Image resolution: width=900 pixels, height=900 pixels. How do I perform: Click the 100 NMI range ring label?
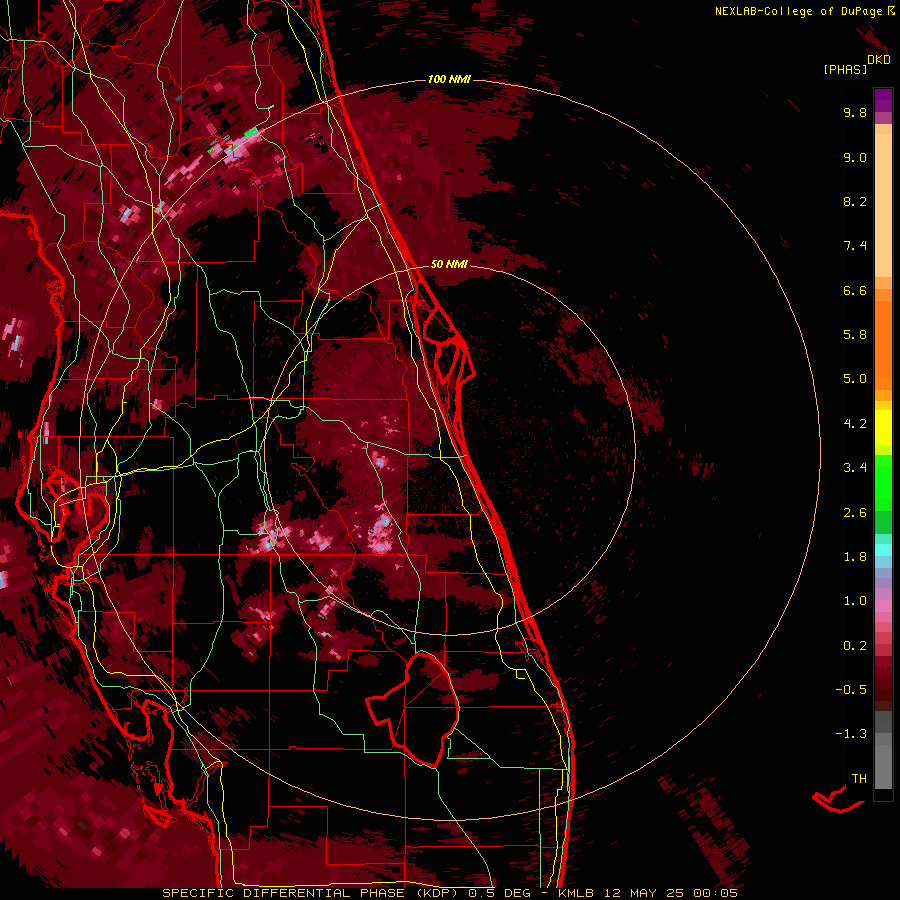tap(449, 79)
